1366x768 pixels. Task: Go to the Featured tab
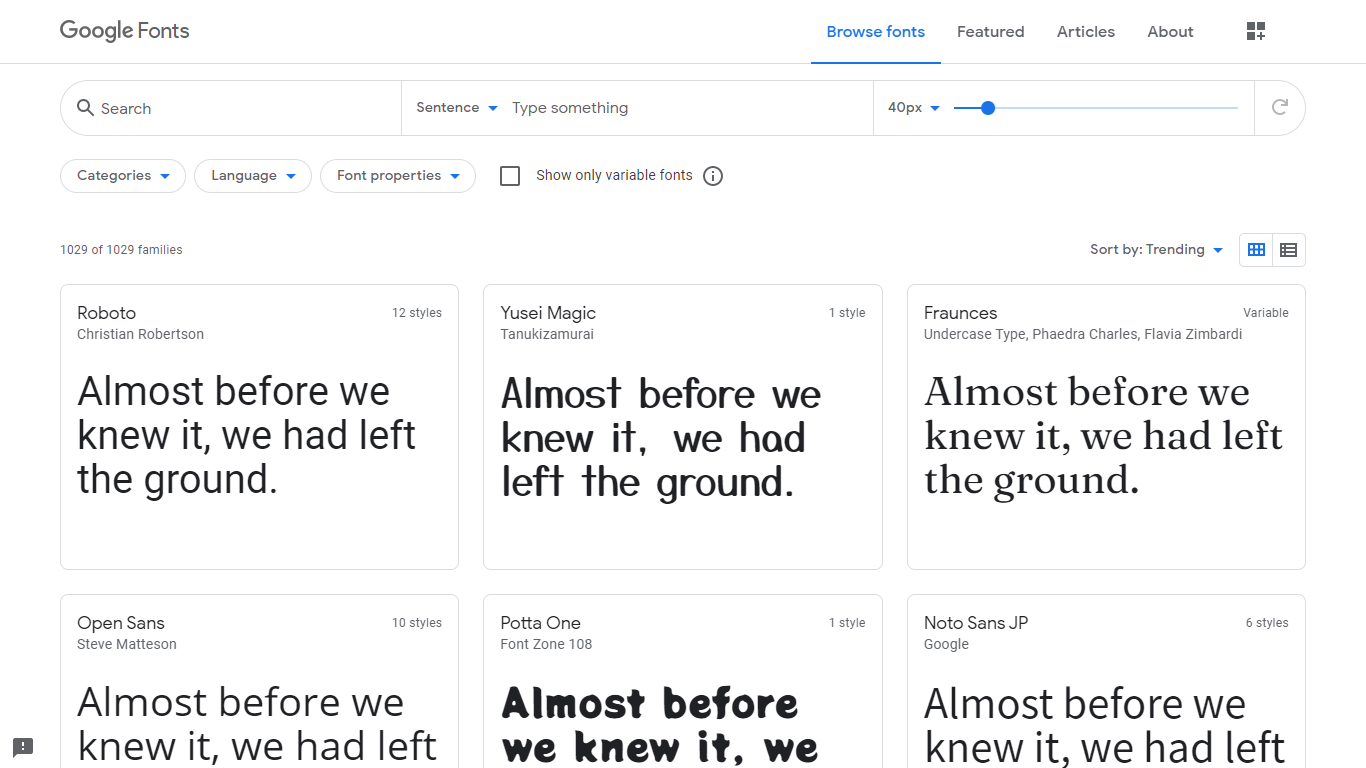click(990, 32)
